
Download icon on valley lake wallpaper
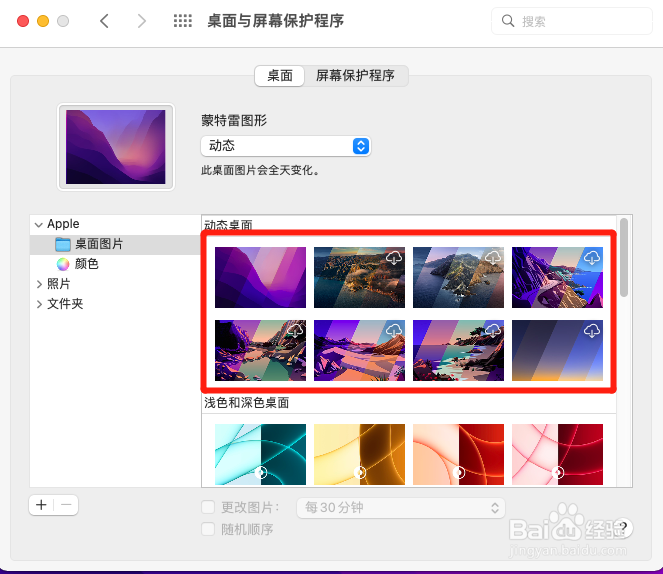pos(295,330)
